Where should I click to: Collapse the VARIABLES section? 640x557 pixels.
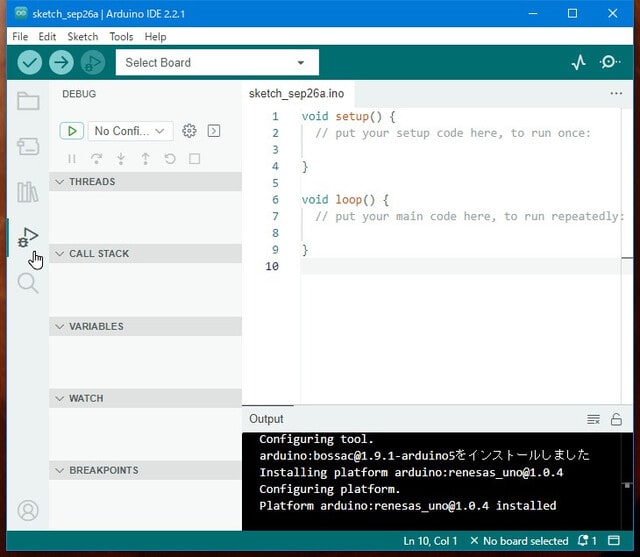(x=145, y=326)
